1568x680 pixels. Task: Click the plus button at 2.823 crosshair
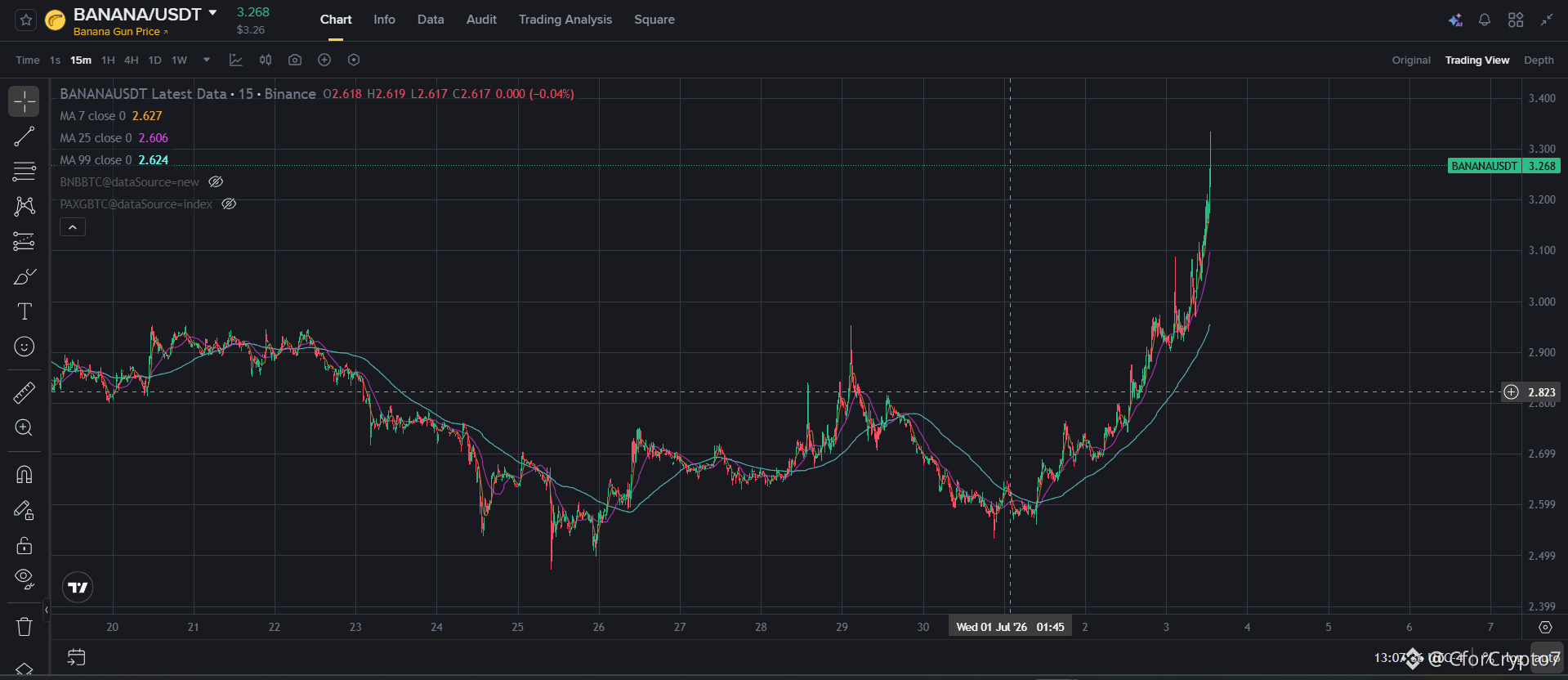click(1512, 392)
